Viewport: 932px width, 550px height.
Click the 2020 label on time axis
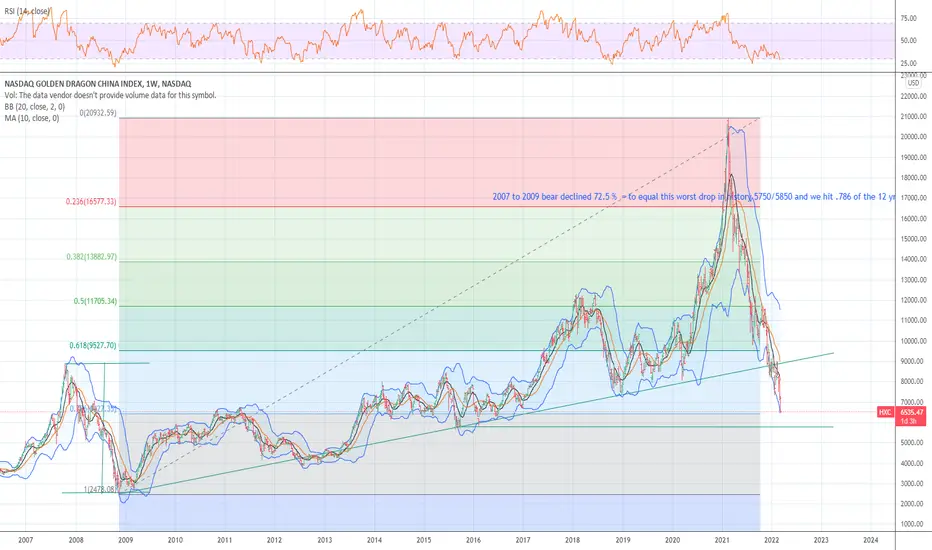672,540
